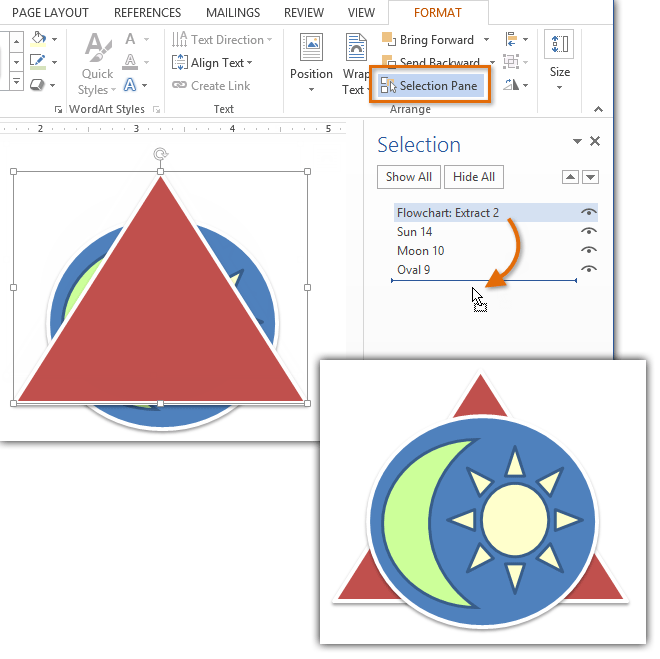Click the Group Objects icon
Screen dimensions: 660x659
pyautogui.click(x=511, y=62)
